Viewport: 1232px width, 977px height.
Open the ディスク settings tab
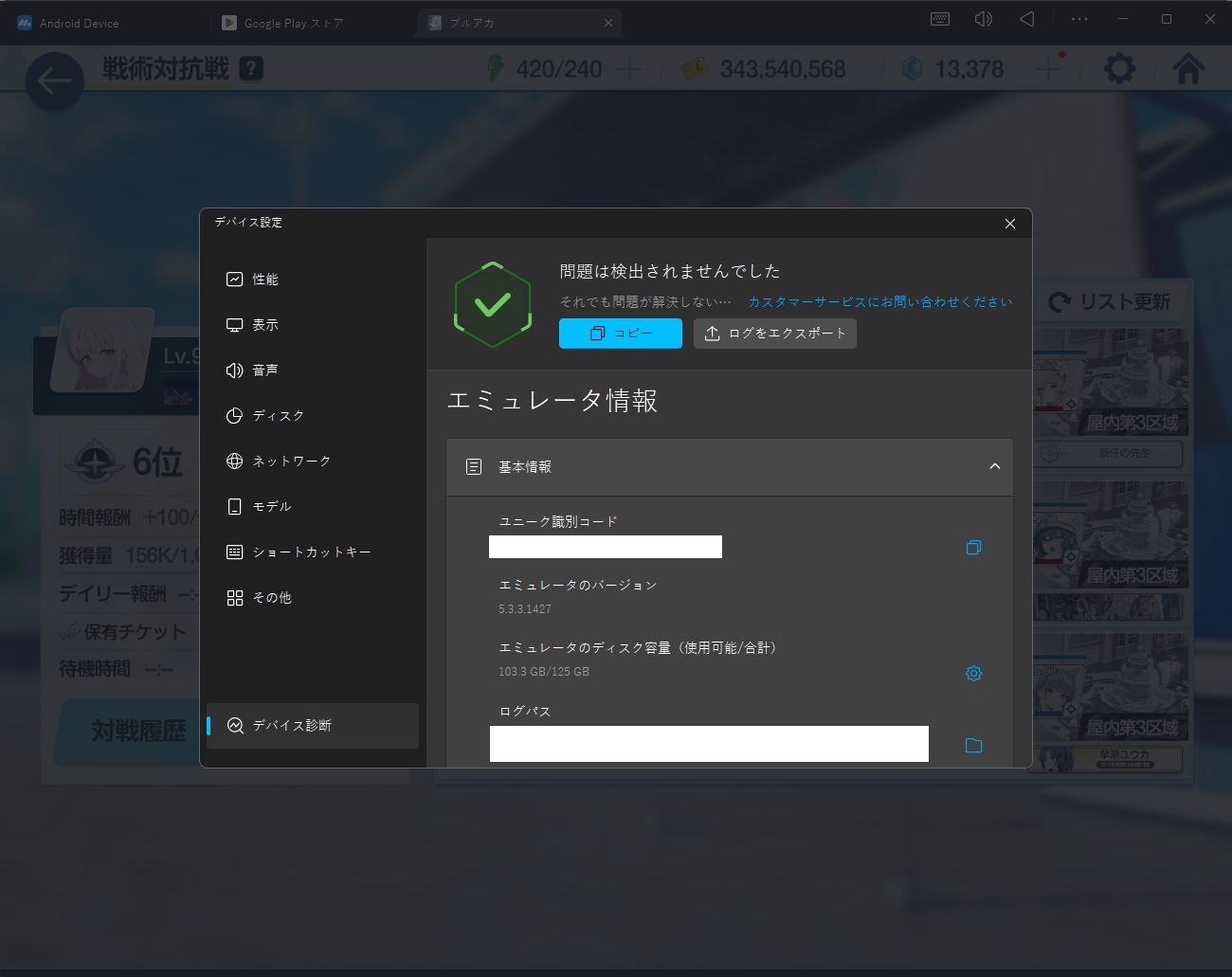coord(278,416)
